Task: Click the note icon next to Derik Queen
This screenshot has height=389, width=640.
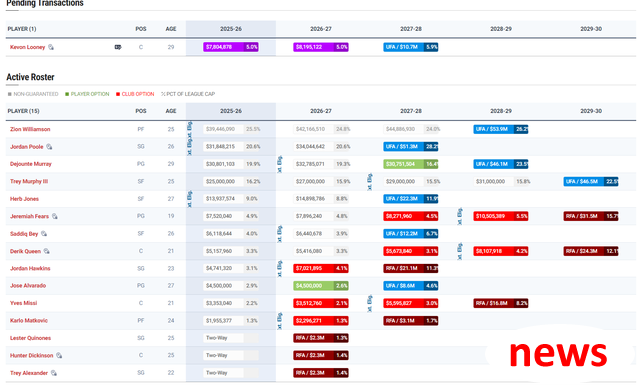Action: click(47, 251)
